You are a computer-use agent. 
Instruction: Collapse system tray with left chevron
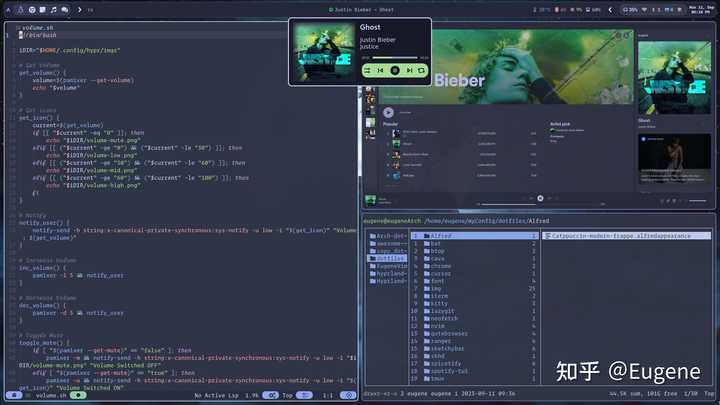click(610, 9)
